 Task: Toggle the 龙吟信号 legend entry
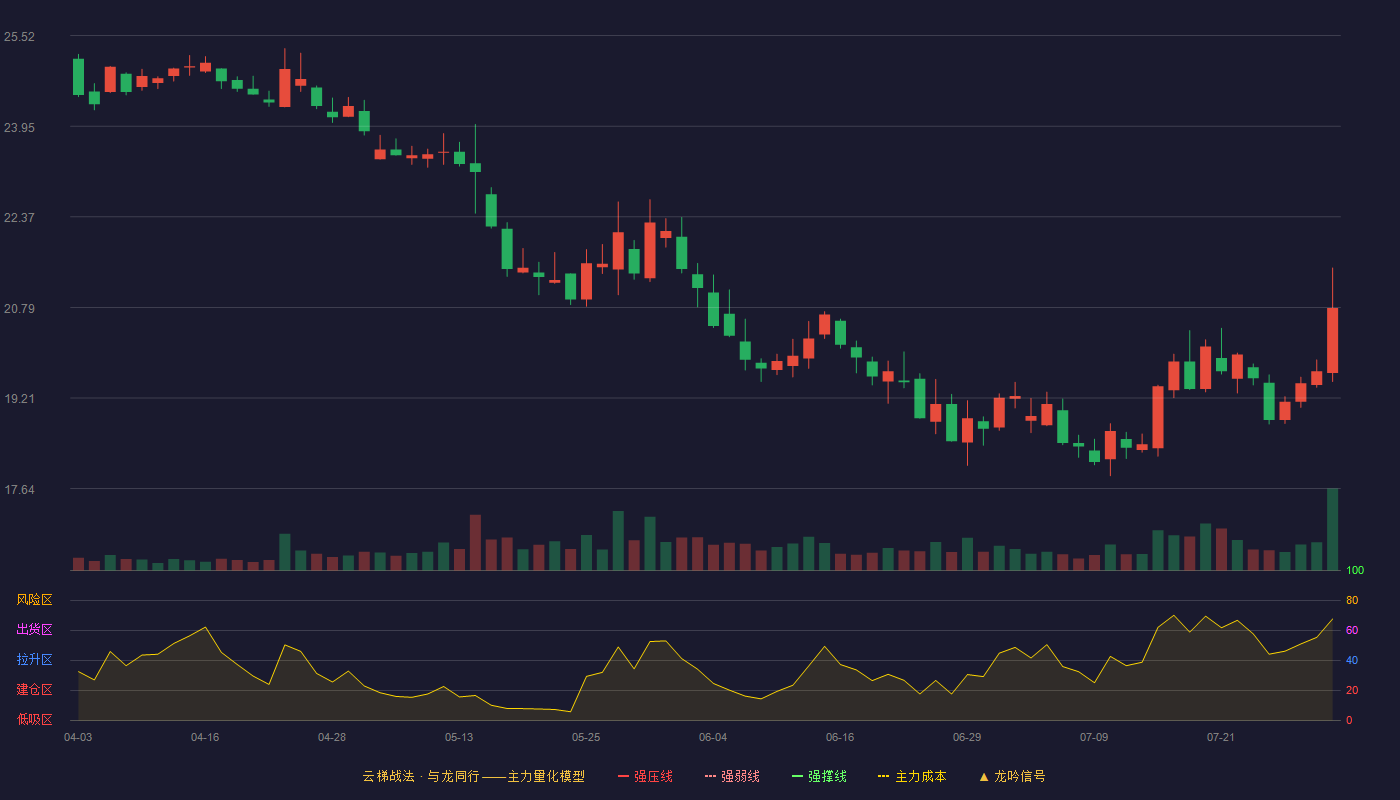pos(1012,776)
